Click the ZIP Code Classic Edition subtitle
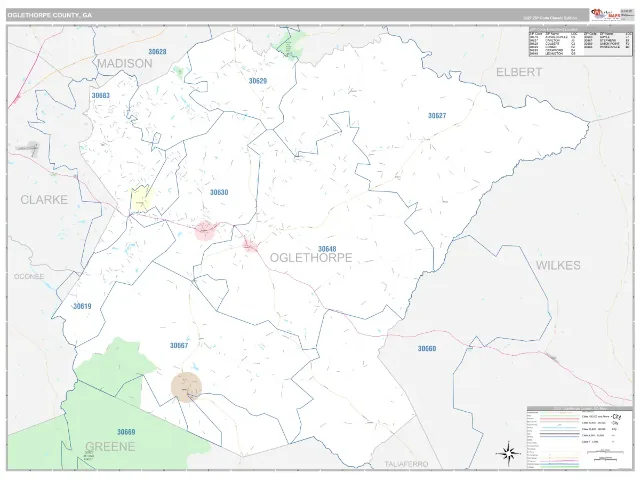This screenshot has height=480, width=640. pos(550,18)
